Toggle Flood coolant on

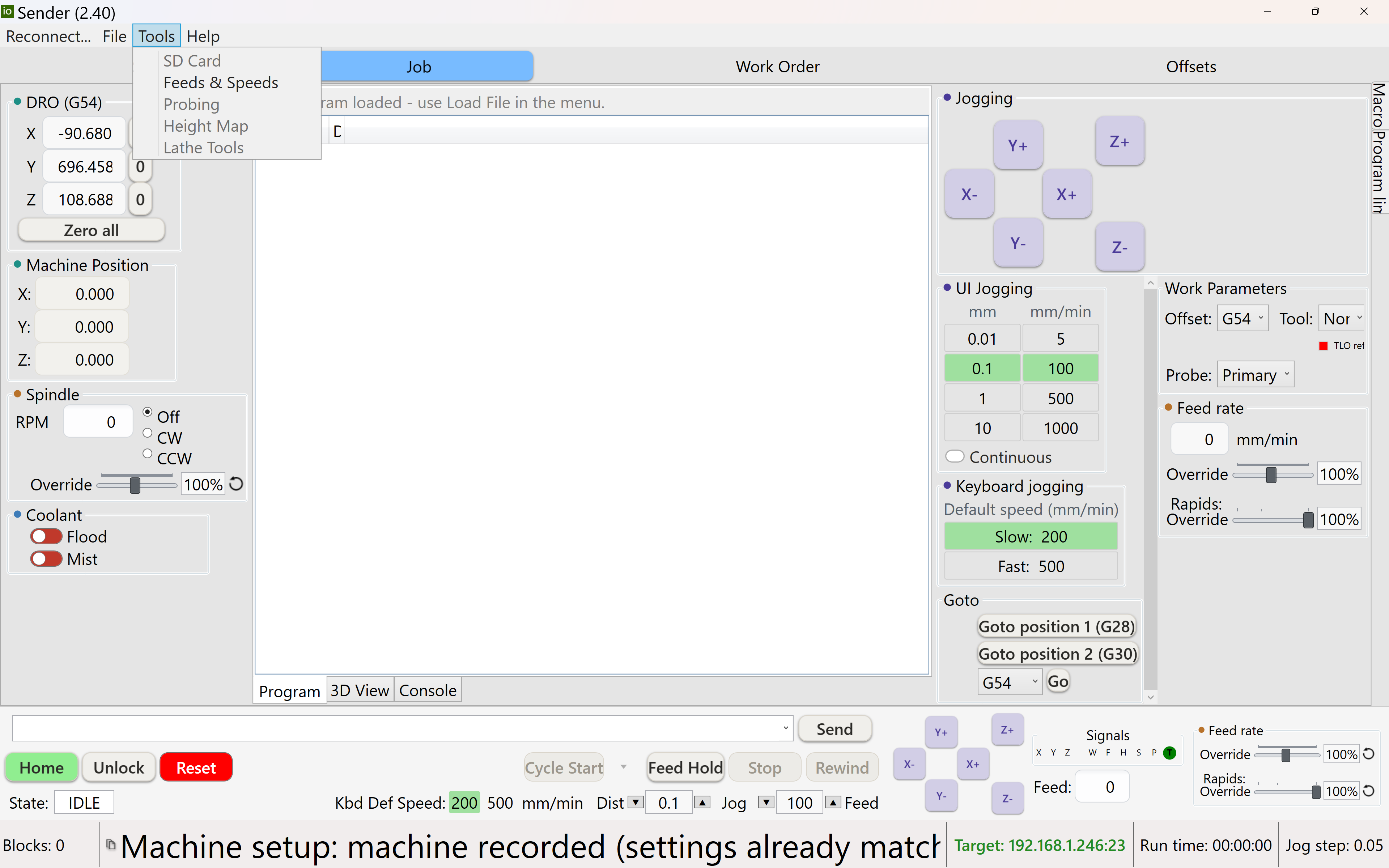tap(46, 536)
